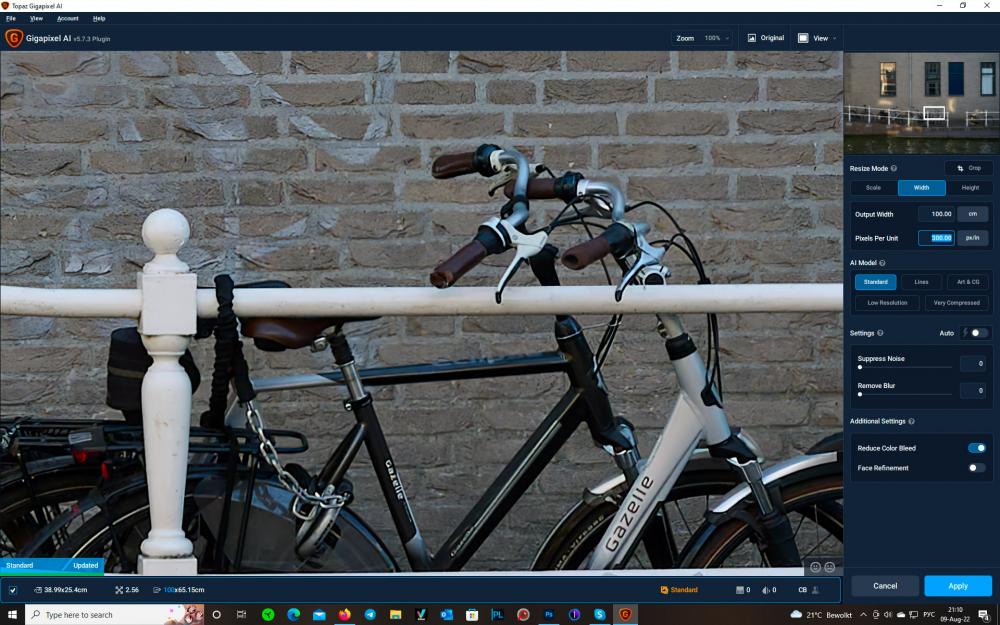Open Skype from the taskbar
This screenshot has height=625, width=1000.
pyautogui.click(x=599, y=615)
